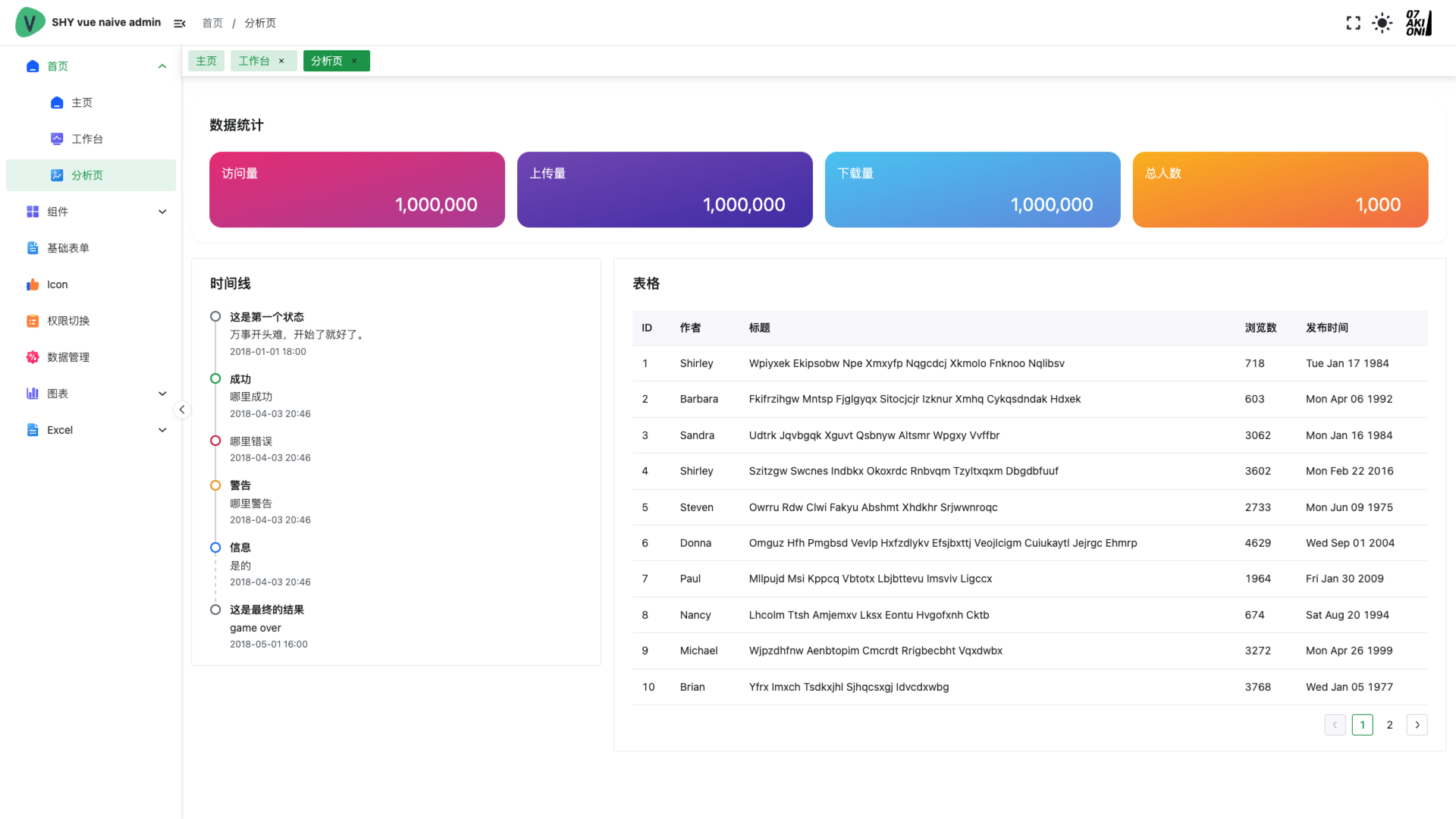Enter fullscreen mode with the expand icon
This screenshot has height=819, width=1456.
coord(1353,24)
